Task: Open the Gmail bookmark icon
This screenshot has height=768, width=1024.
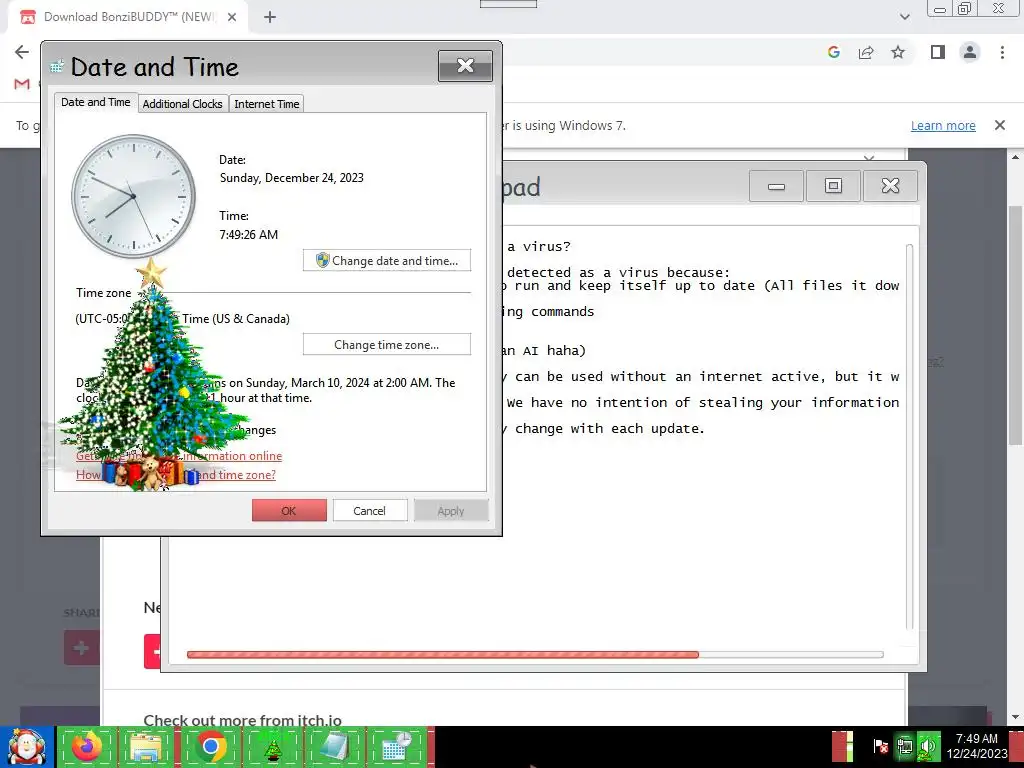Action: coord(22,84)
